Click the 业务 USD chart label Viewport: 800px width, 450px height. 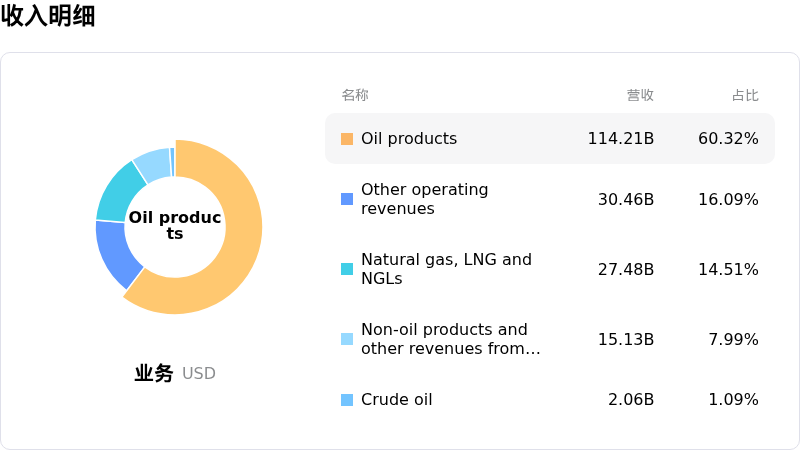point(175,374)
